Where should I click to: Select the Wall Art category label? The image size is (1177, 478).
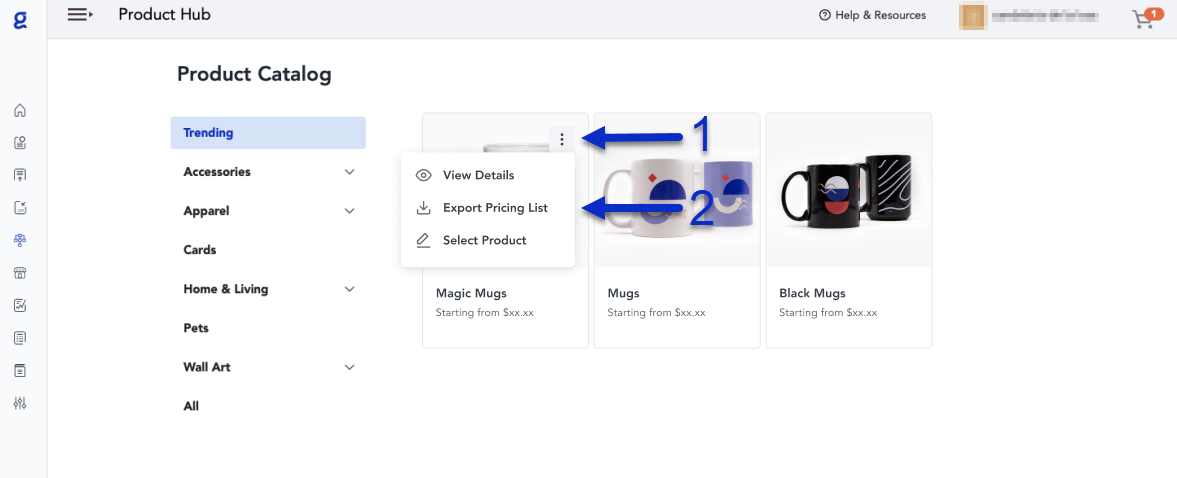click(206, 367)
